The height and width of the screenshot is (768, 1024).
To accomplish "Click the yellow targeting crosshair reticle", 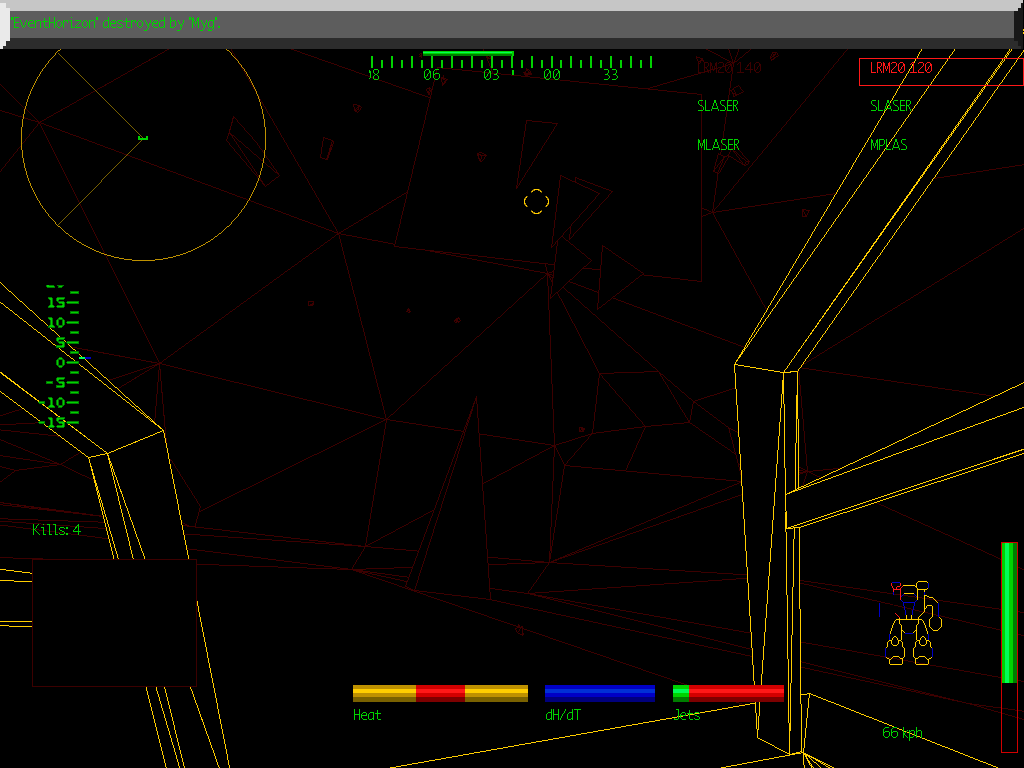I will pos(537,201).
